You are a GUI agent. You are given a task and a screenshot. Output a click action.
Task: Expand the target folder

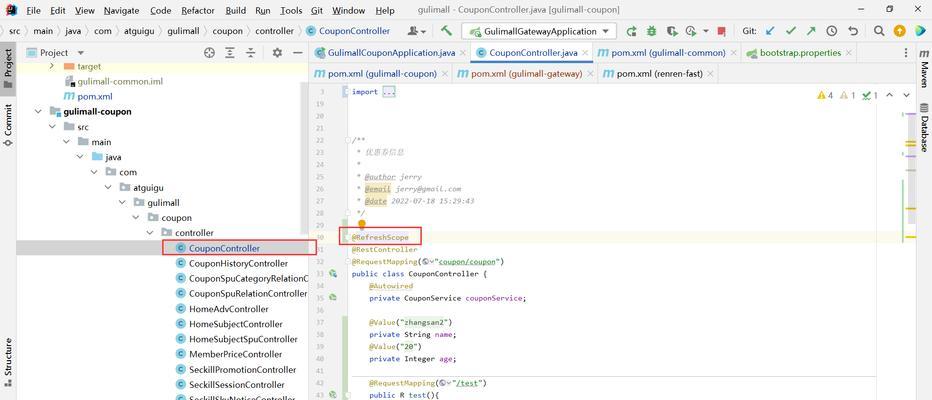[52, 67]
